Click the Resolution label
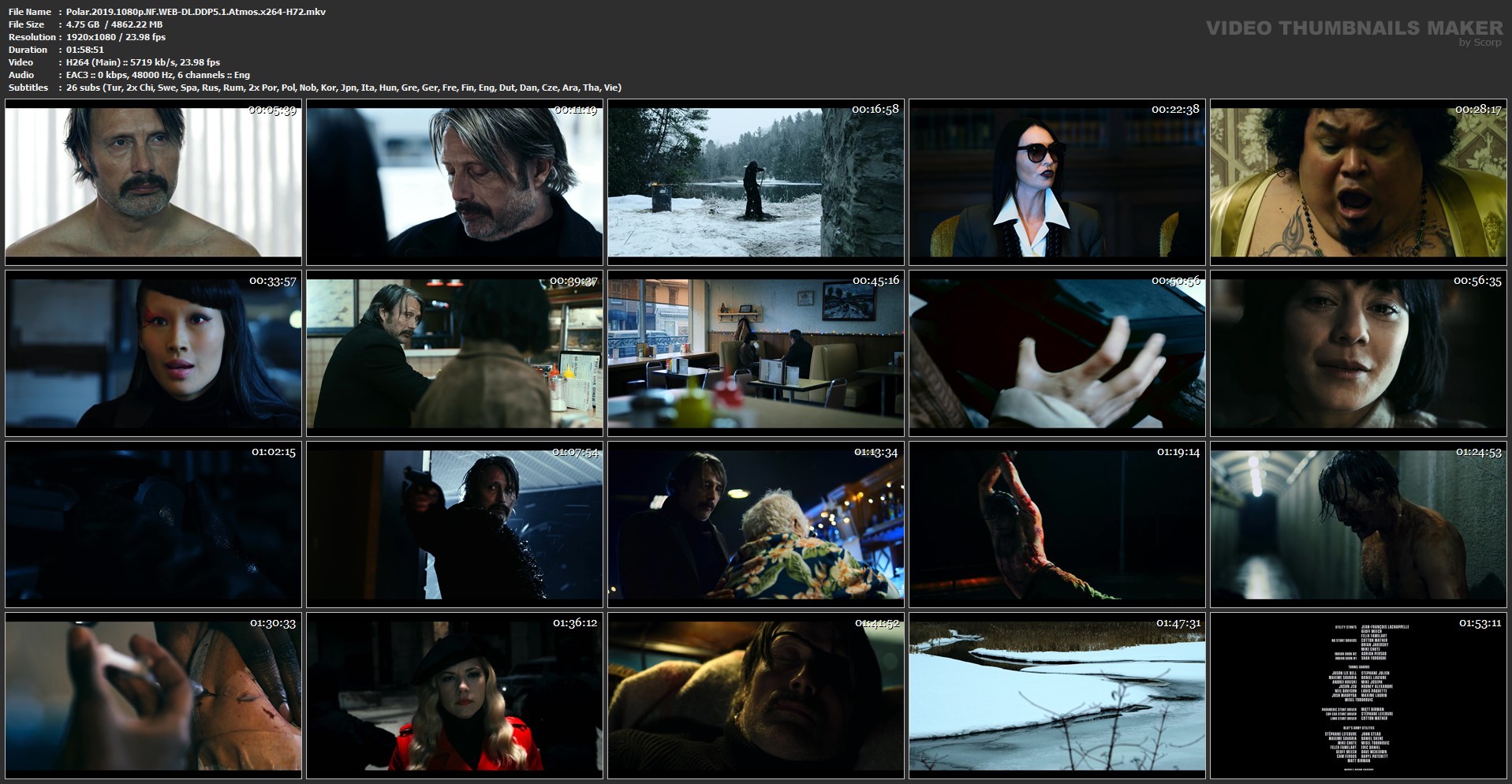Viewport: 1512px width, 784px height. [32, 37]
